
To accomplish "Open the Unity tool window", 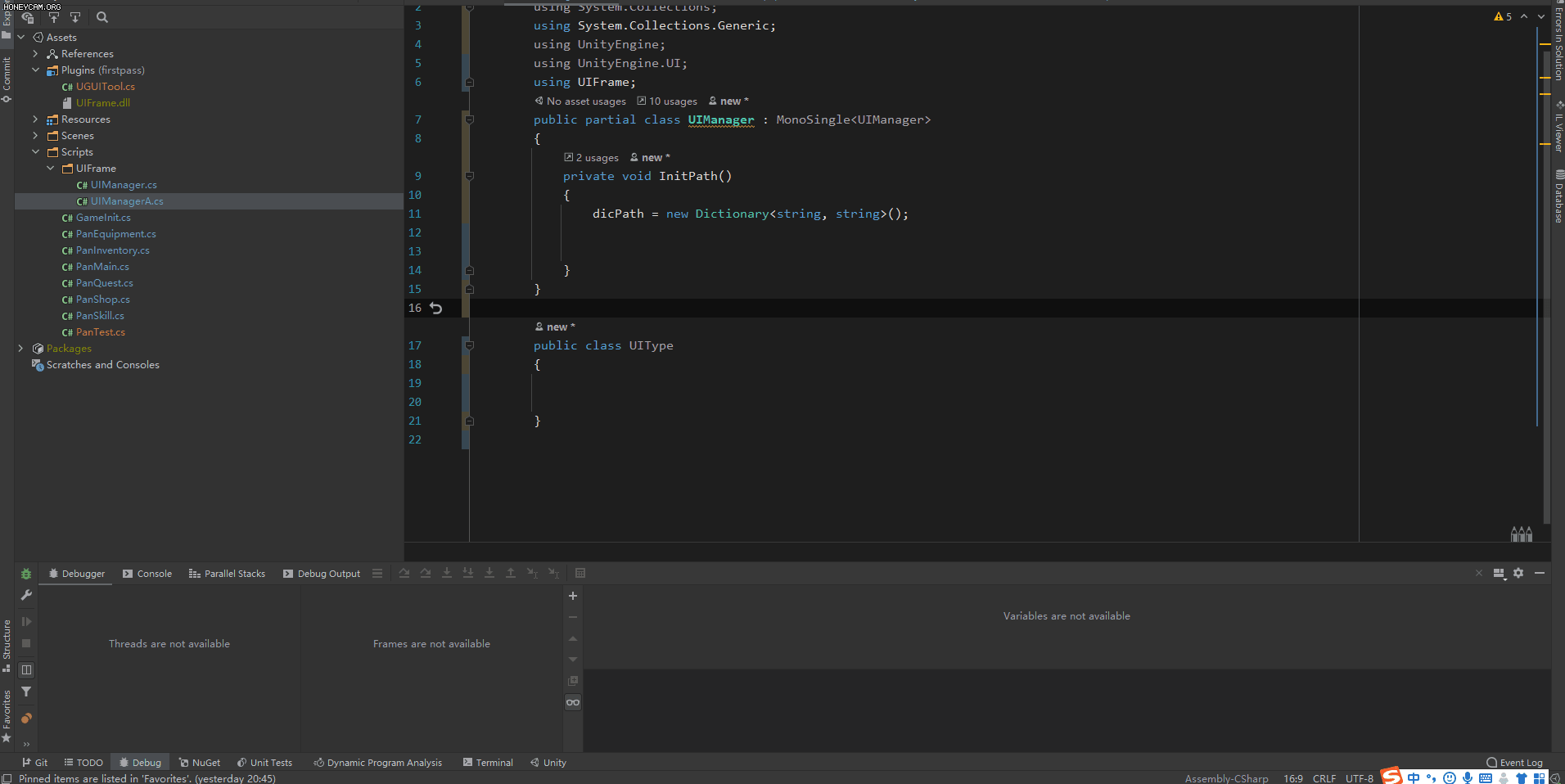I will (x=548, y=763).
